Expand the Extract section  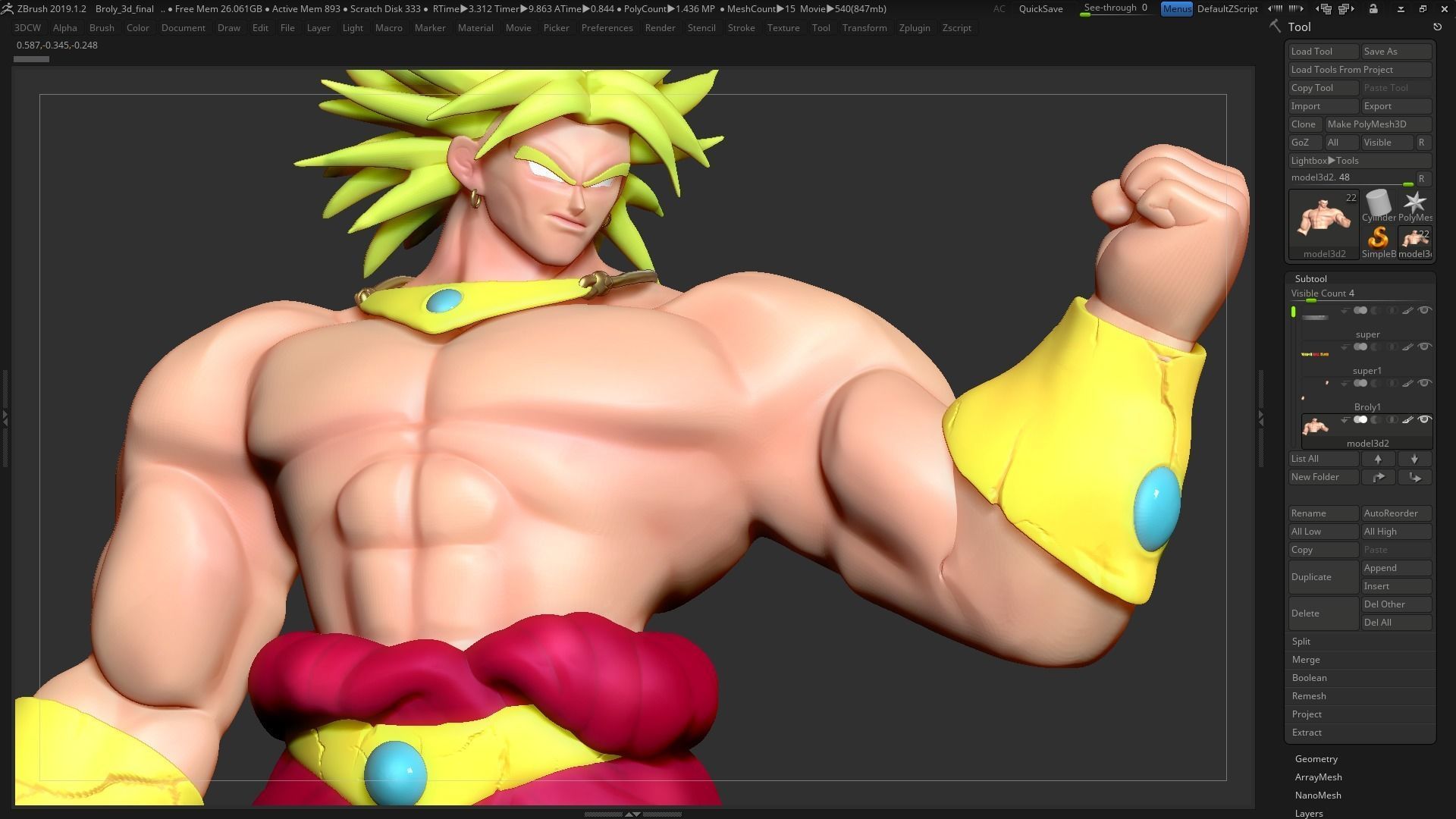pyautogui.click(x=1307, y=733)
